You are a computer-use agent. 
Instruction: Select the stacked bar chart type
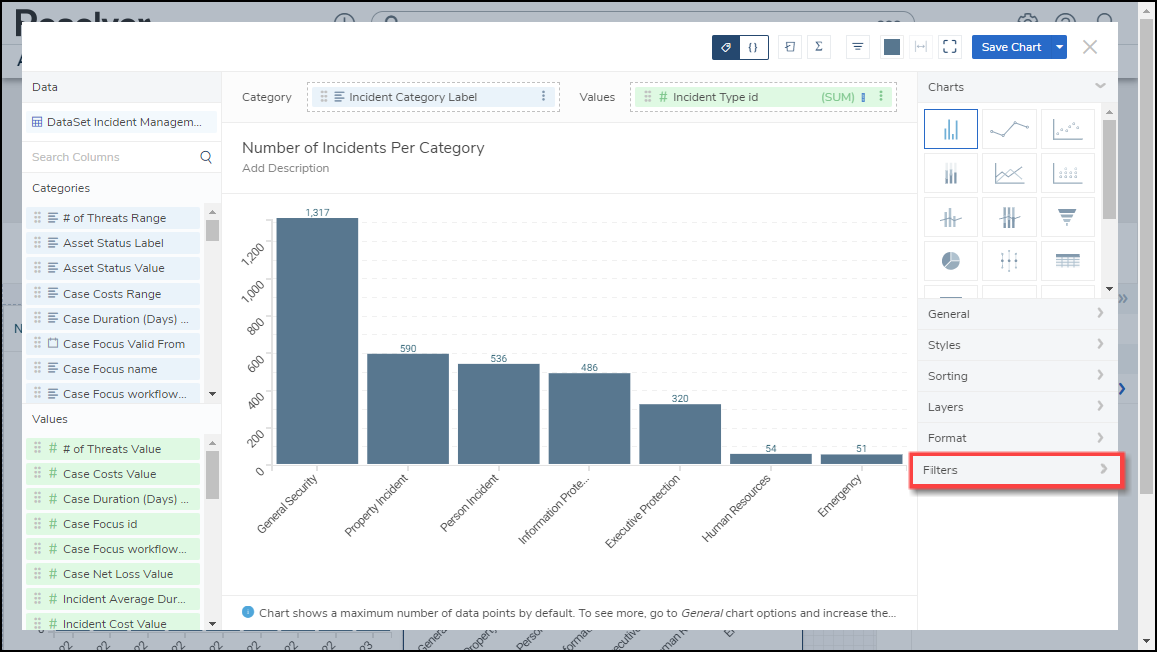[950, 173]
